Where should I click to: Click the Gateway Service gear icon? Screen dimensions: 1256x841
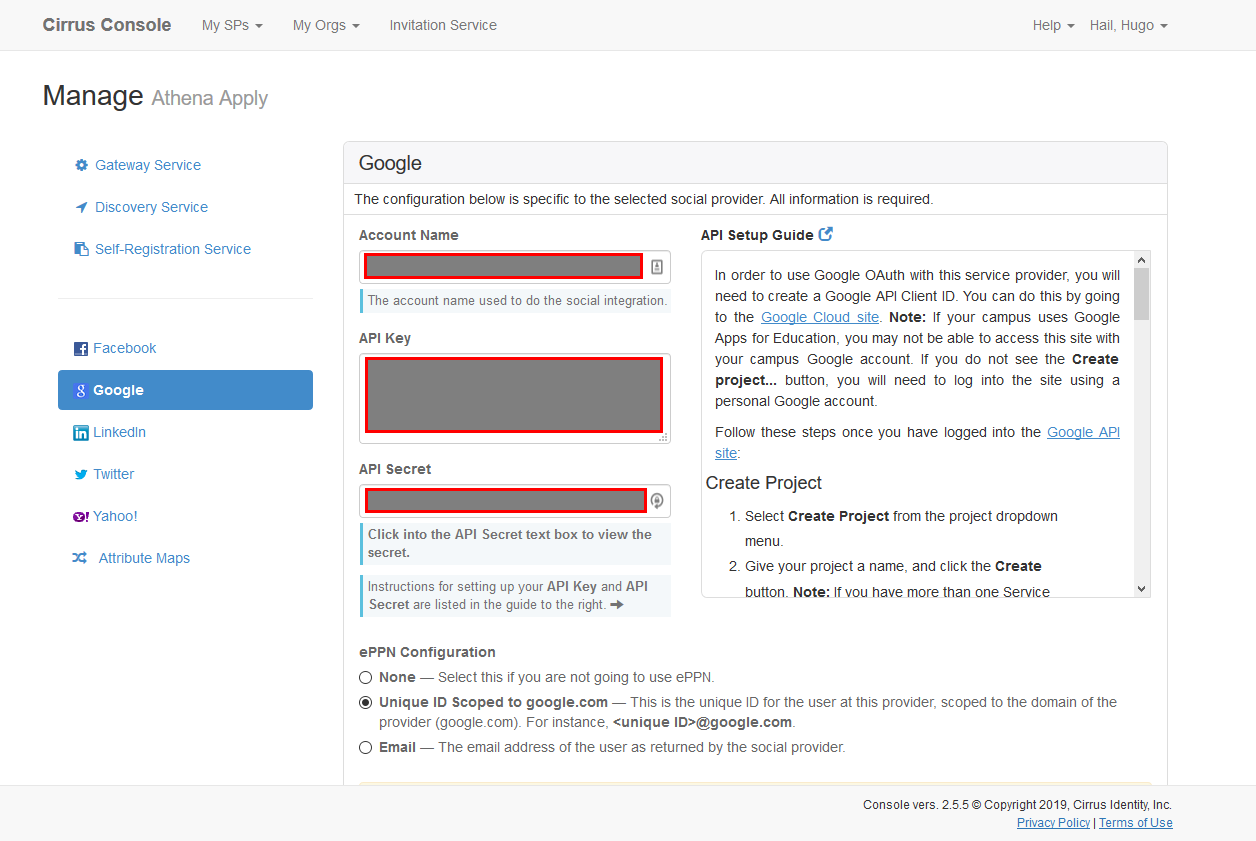point(81,165)
